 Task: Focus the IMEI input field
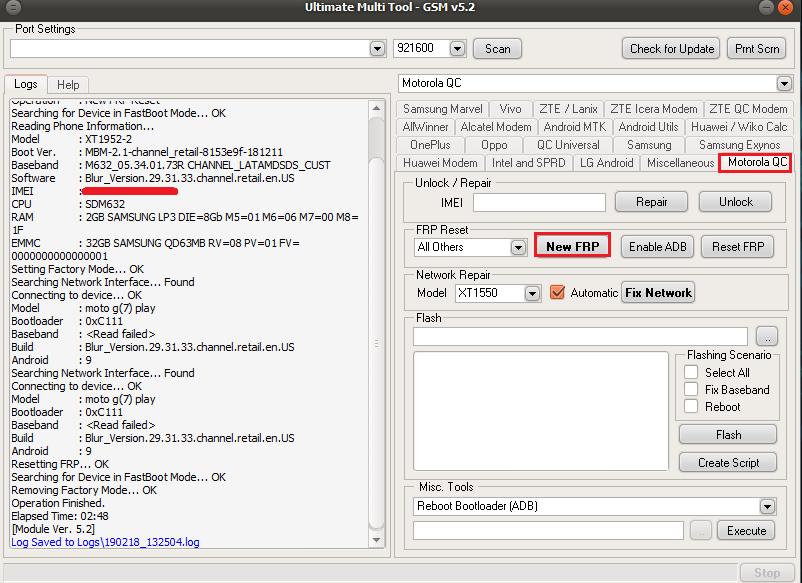coord(539,203)
